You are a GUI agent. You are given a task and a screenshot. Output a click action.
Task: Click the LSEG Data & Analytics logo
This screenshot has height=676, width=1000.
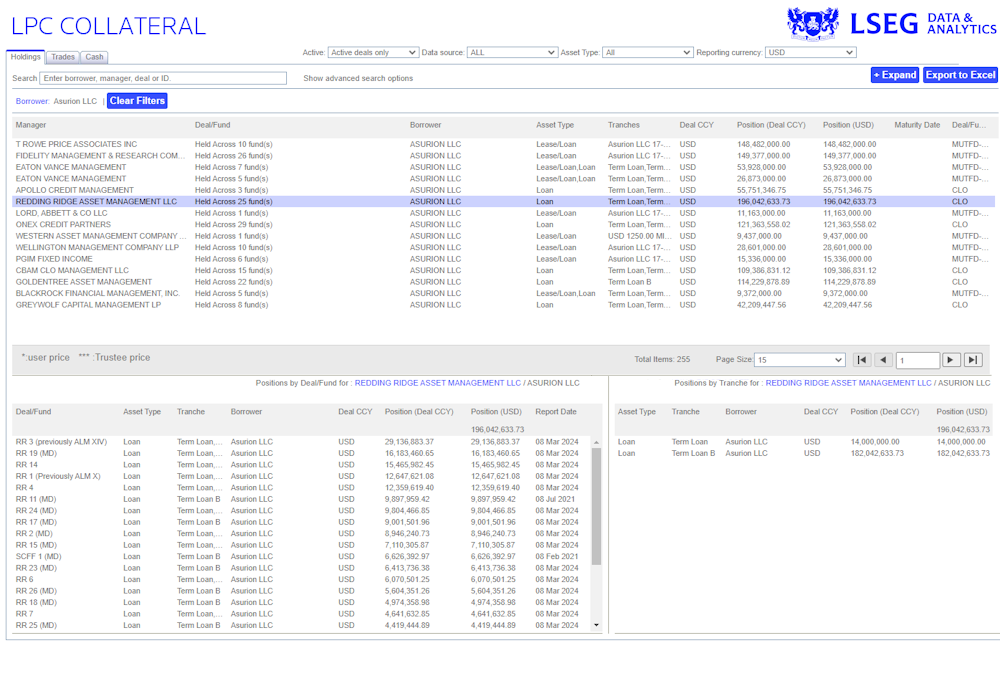[x=892, y=23]
